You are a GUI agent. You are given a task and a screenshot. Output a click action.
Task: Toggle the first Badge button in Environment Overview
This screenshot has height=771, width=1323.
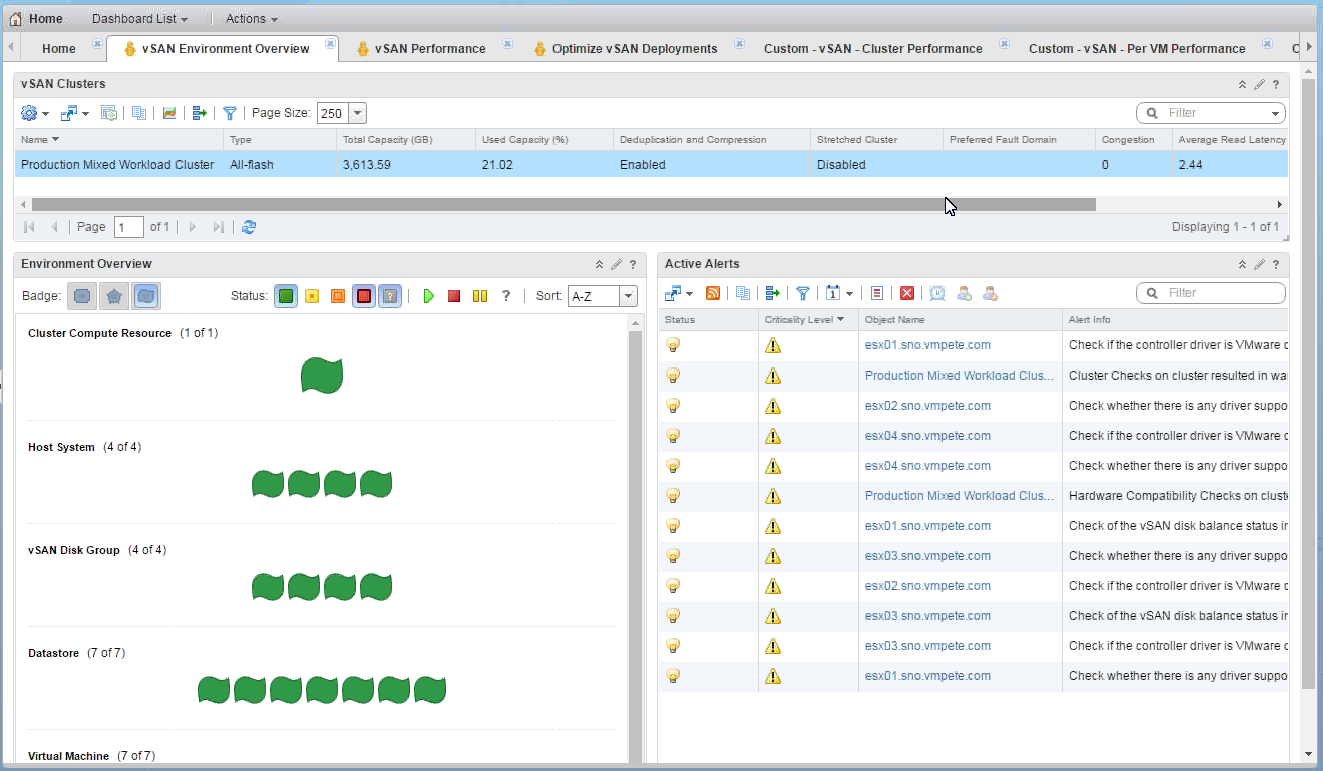click(82, 296)
